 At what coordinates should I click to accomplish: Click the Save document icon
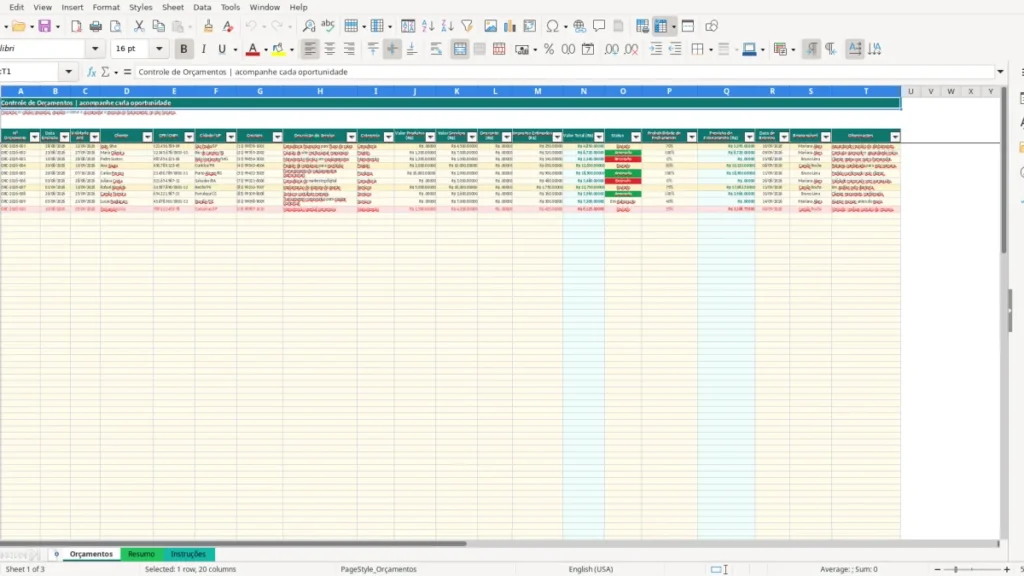pos(44,26)
